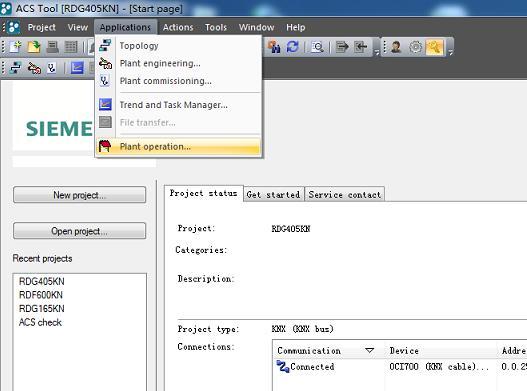This screenshot has width=527, height=391.
Task: Select Topology from the Applications menu
Action: tap(178, 45)
